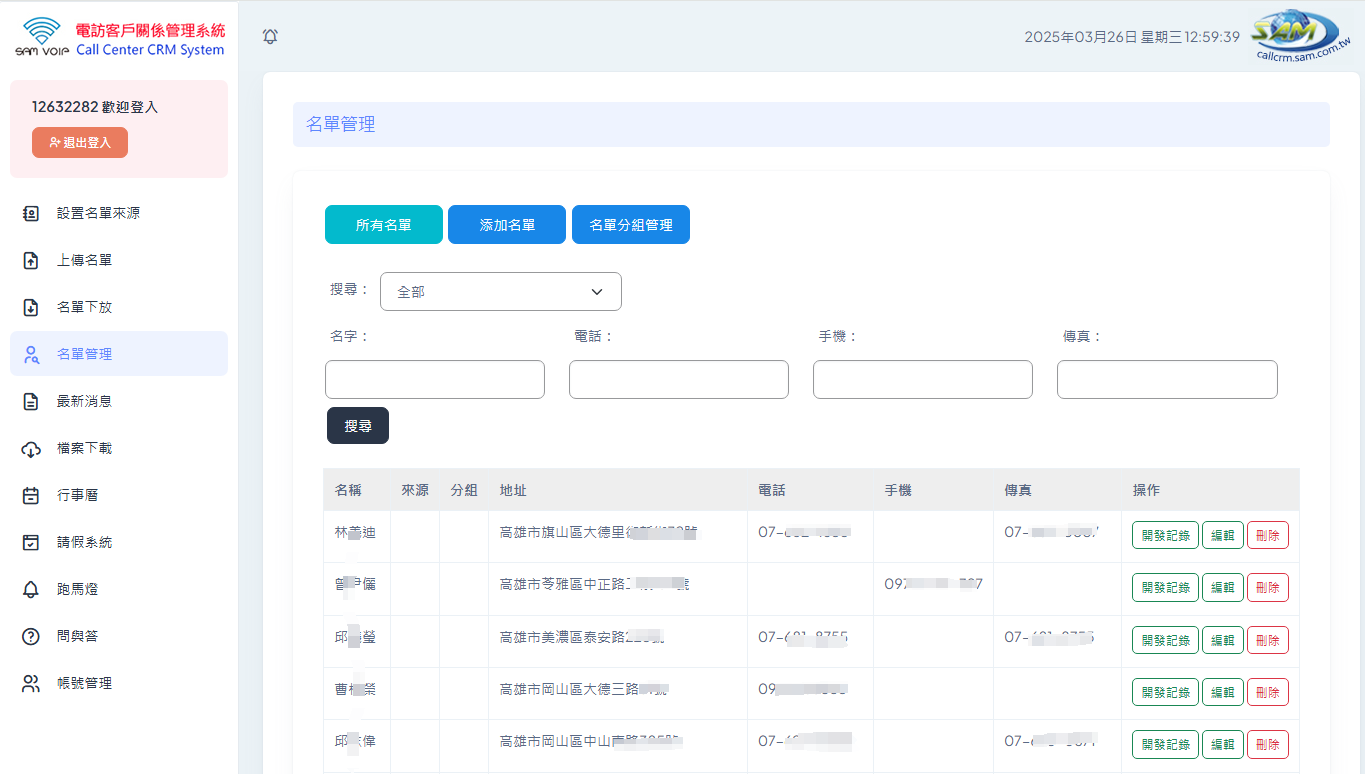Open the 上傳名單 upload list icon
The height and width of the screenshot is (774, 1365).
(31, 260)
